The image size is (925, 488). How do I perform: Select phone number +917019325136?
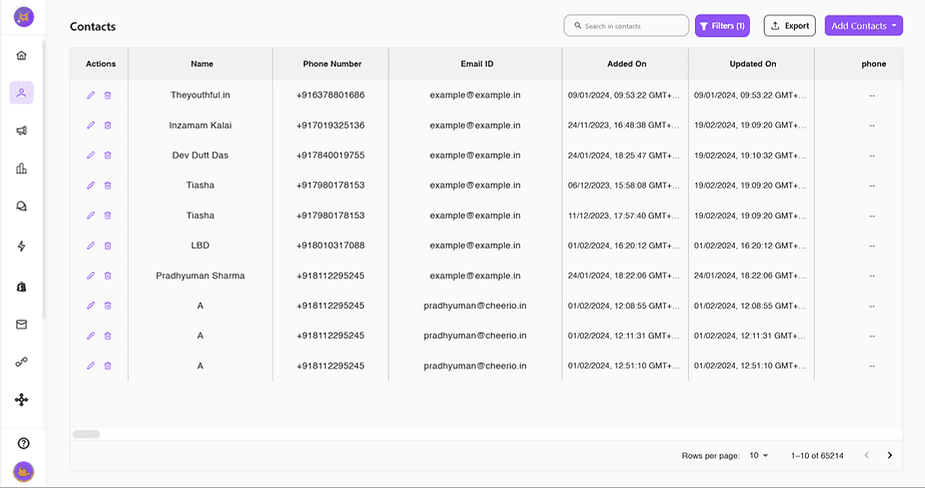tap(330, 125)
